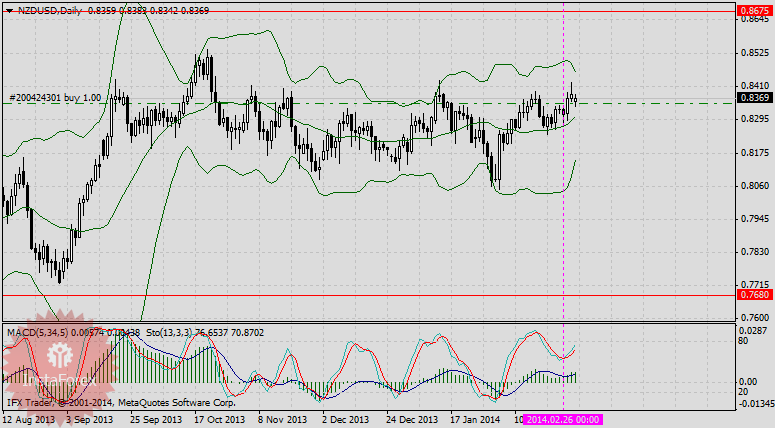The height and width of the screenshot is (428, 775).
Task: Click the red 0.7680 price level tag
Action: coord(752,295)
